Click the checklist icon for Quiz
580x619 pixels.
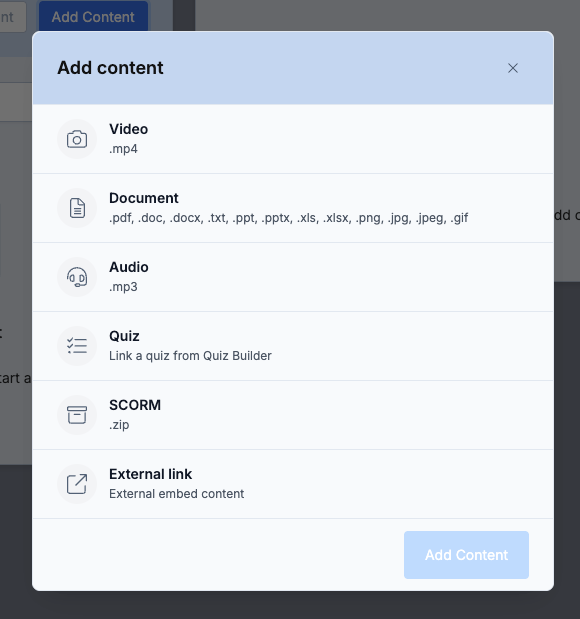click(x=77, y=346)
